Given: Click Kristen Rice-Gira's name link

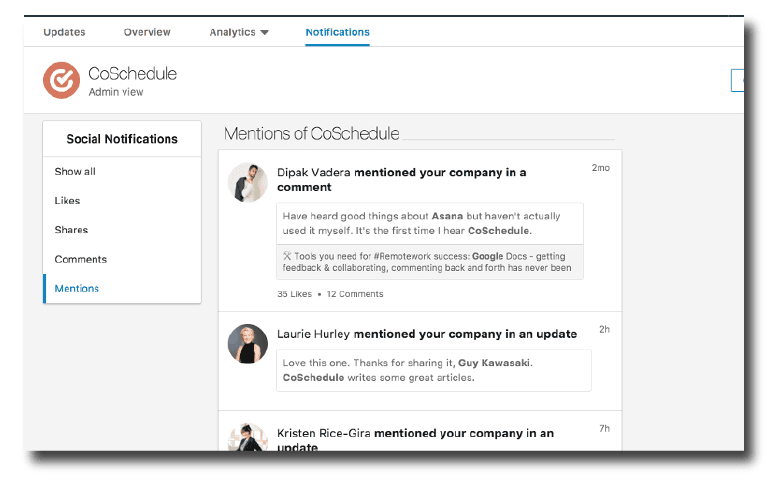Looking at the screenshot, I should 324,433.
